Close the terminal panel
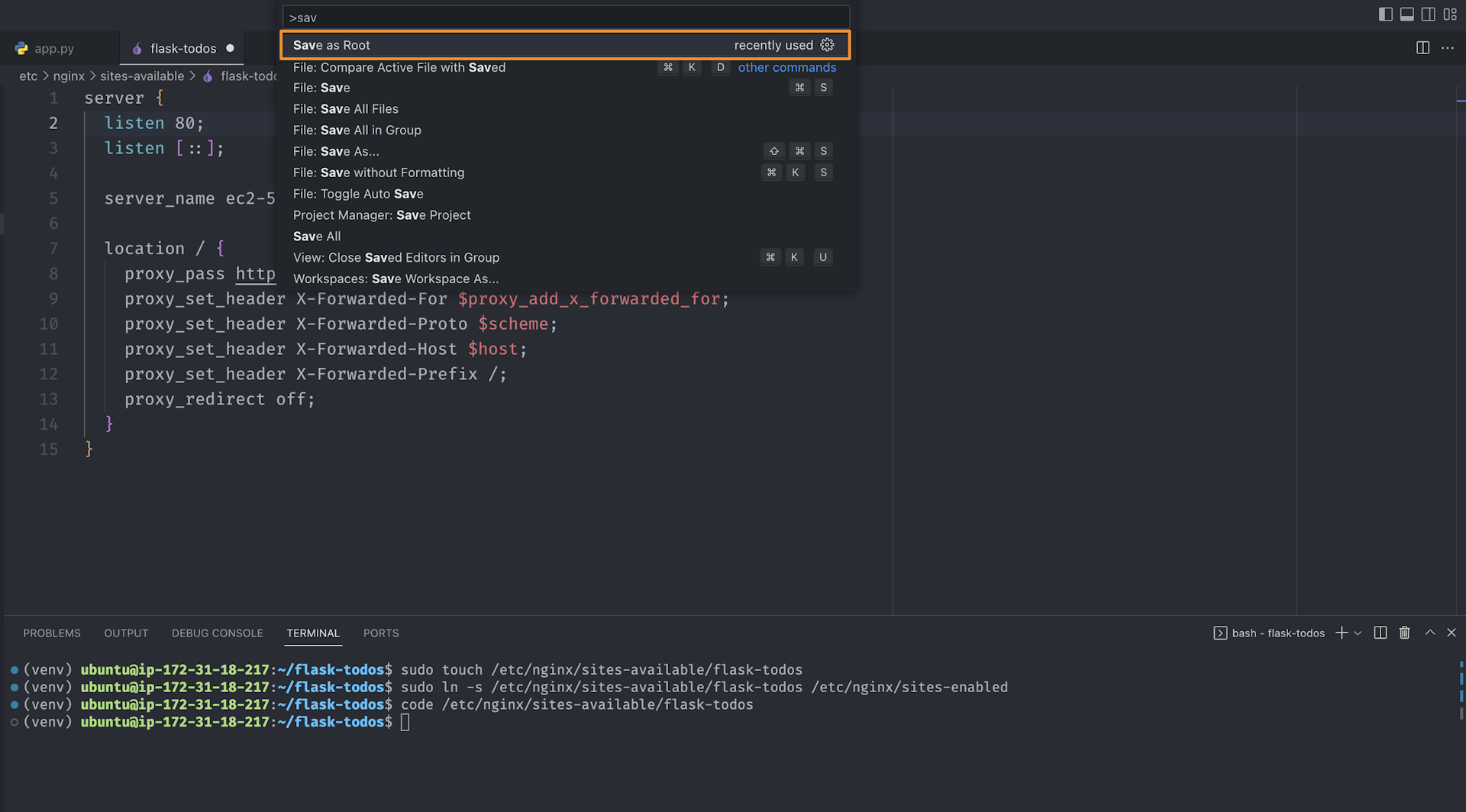 1451,633
